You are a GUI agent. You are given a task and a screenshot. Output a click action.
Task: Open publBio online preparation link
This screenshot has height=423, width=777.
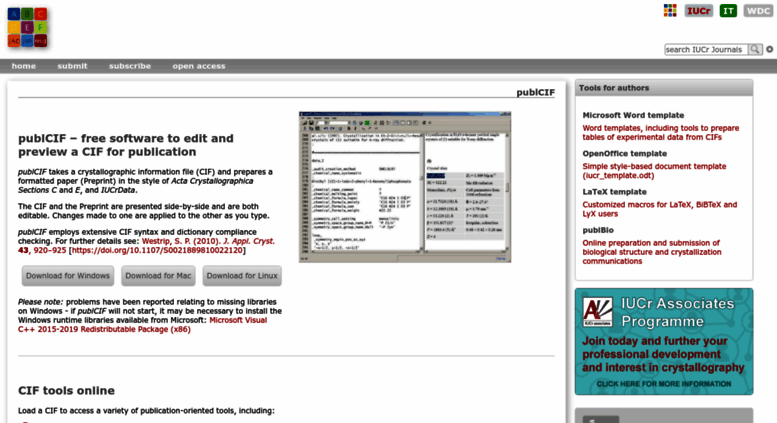(x=652, y=252)
